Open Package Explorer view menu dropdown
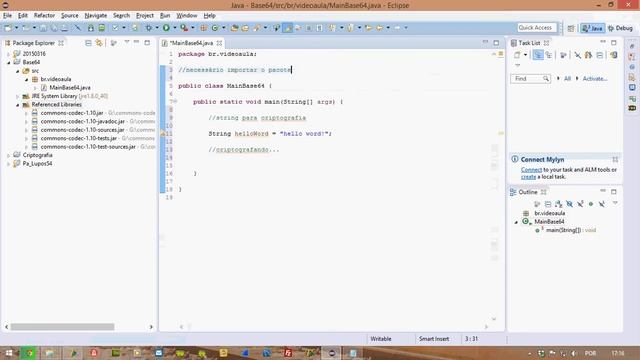 pyautogui.click(x=127, y=42)
